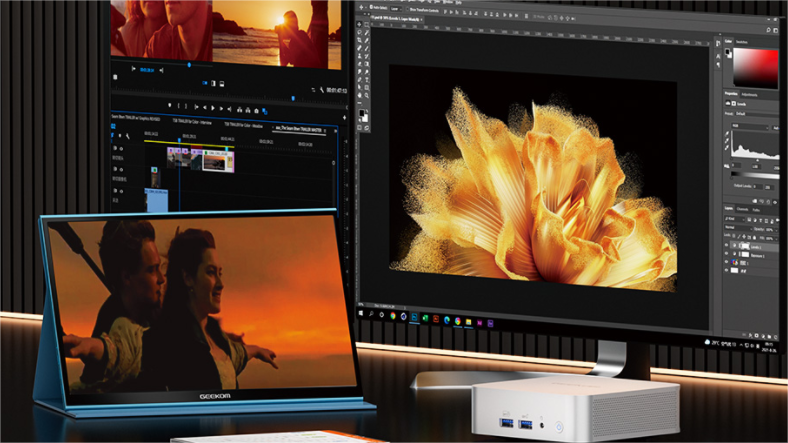The width and height of the screenshot is (788, 443).
Task: Open the RGB channel dropdown in Levels
Action: 750,127
